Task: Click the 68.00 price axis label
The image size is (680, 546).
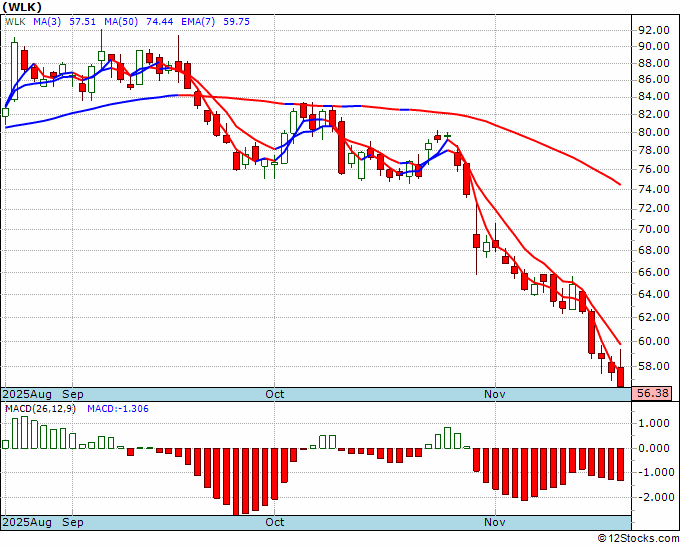Action: pyautogui.click(x=654, y=250)
